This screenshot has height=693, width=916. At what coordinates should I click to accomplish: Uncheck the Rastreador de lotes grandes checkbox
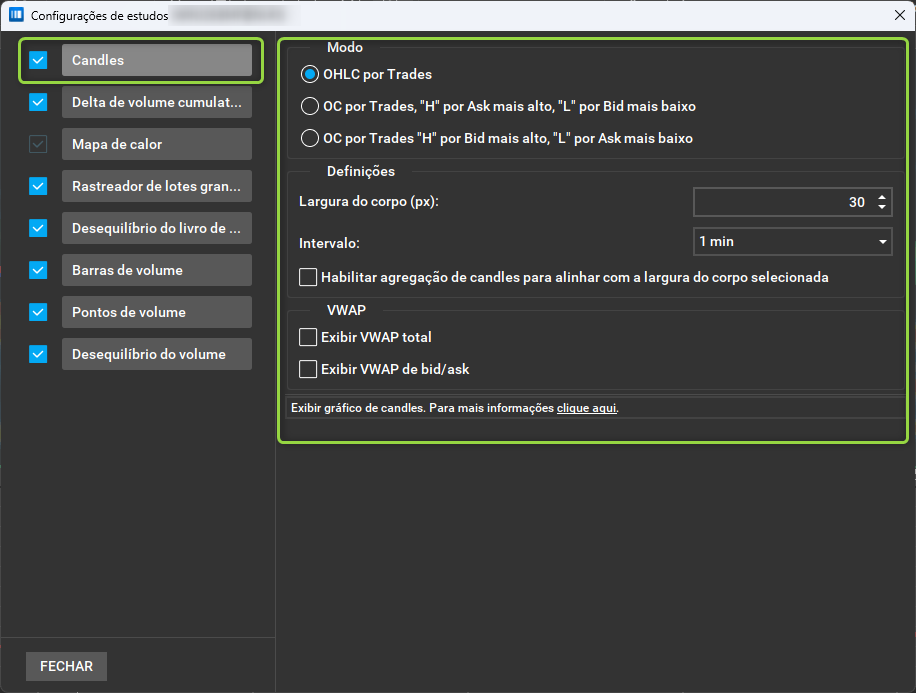(x=38, y=186)
